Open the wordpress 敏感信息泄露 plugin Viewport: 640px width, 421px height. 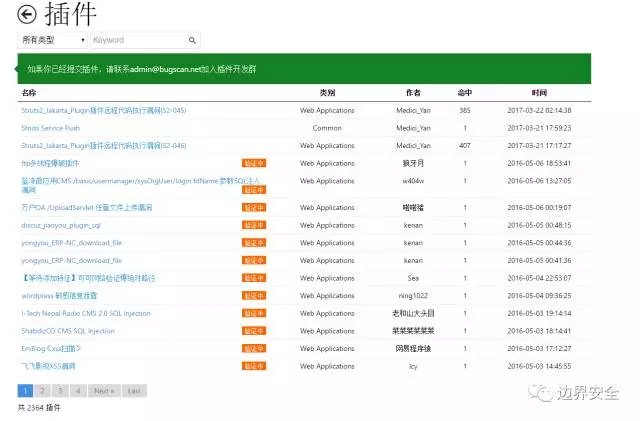pos(58,296)
